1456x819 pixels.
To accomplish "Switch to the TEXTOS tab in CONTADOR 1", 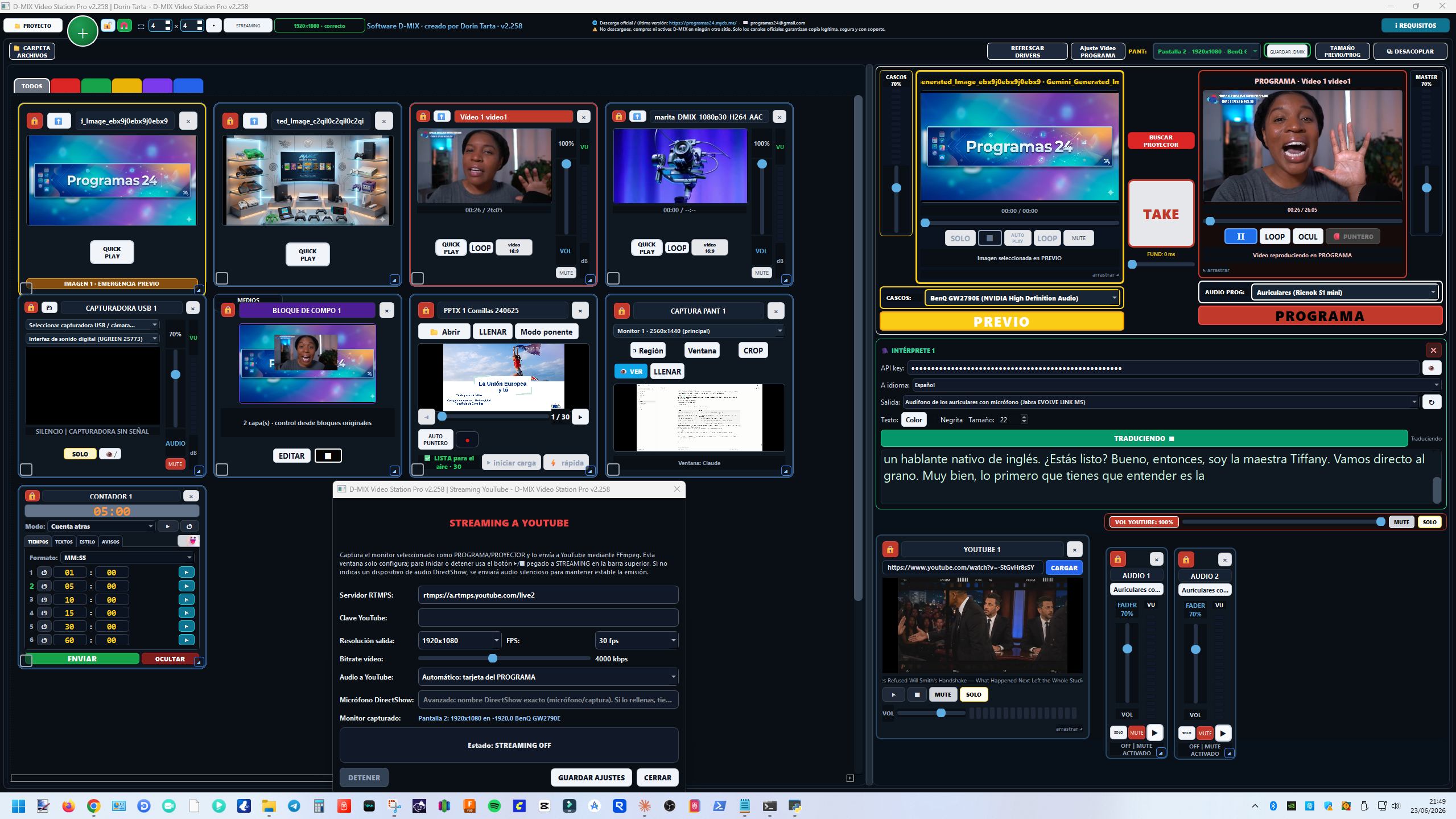I will 64,542.
